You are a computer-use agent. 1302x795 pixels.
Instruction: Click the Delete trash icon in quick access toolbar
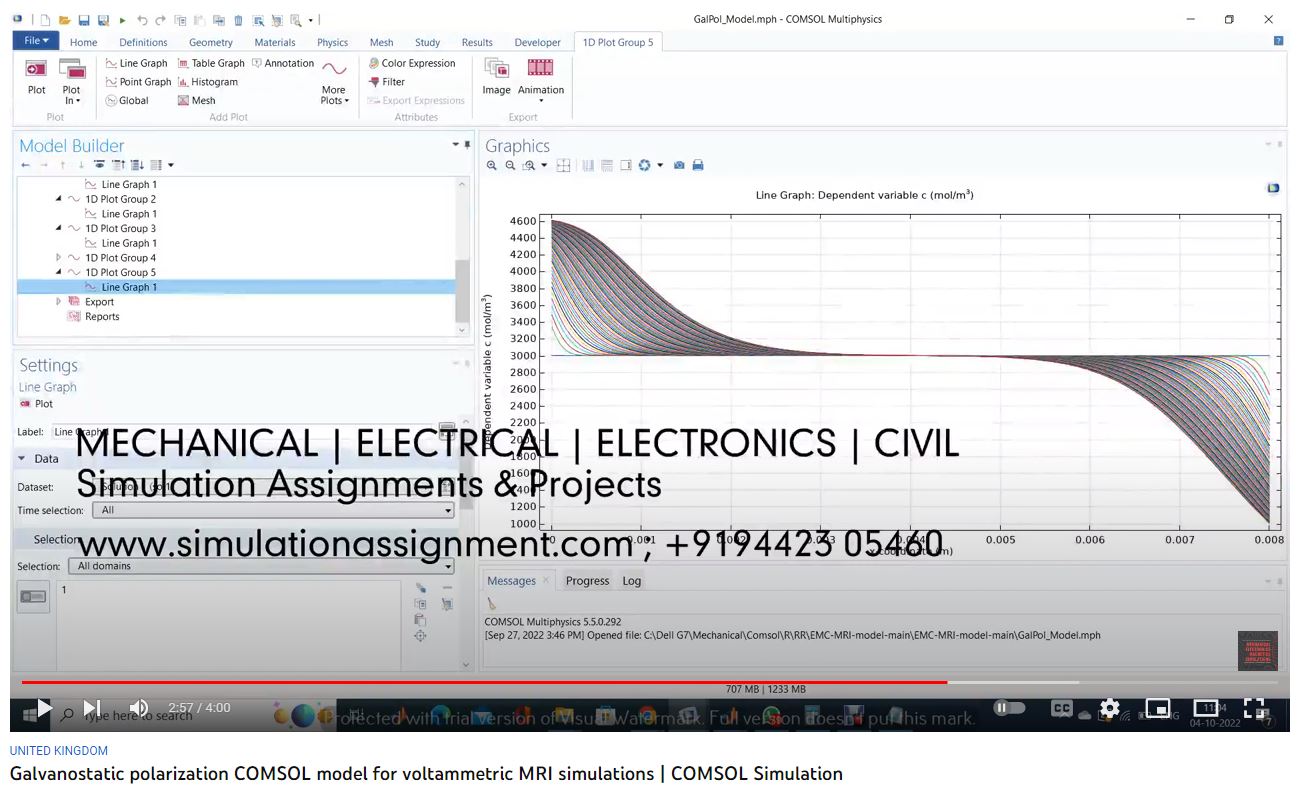[x=238, y=20]
